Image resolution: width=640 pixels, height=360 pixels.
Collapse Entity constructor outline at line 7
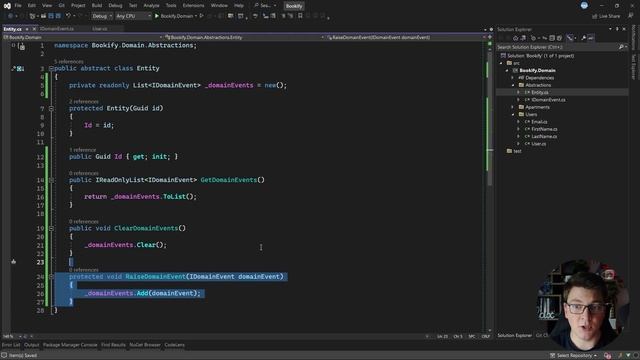tap(51, 109)
